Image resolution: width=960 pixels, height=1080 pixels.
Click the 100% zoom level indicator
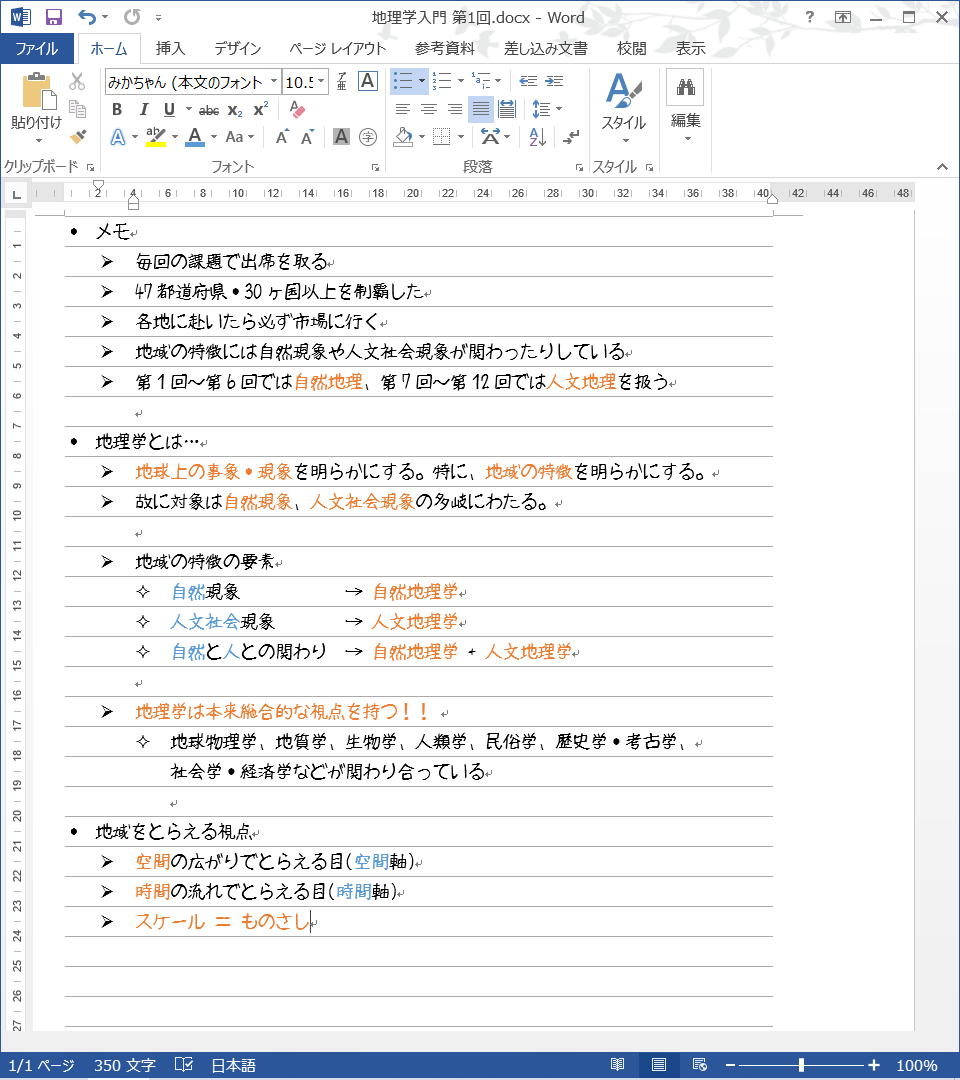pos(916,1065)
